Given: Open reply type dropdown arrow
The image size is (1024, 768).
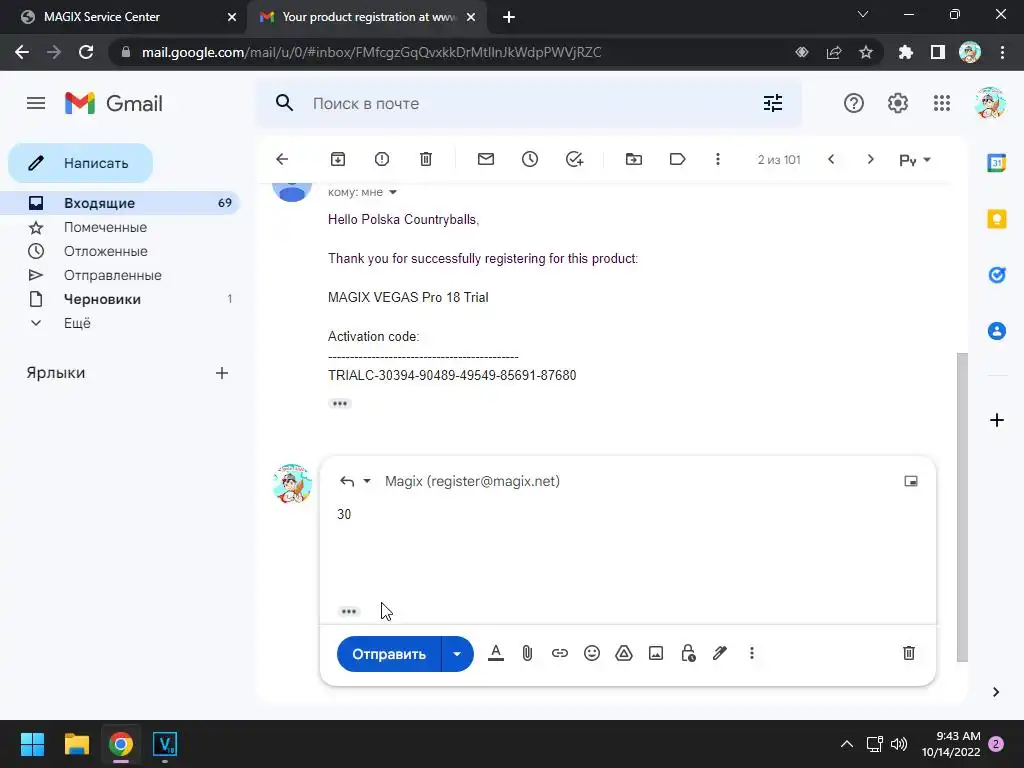Looking at the screenshot, I should point(367,481).
